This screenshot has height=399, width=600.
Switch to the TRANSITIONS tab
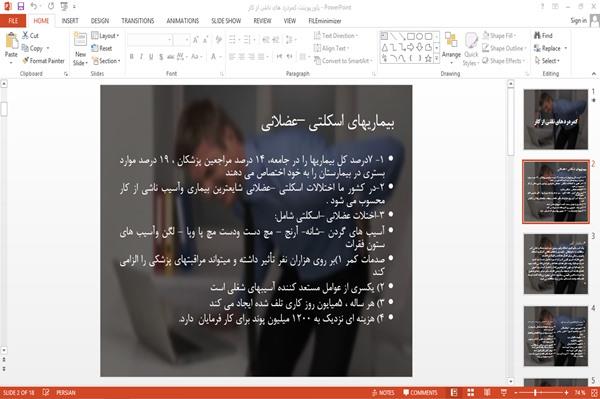pos(138,21)
